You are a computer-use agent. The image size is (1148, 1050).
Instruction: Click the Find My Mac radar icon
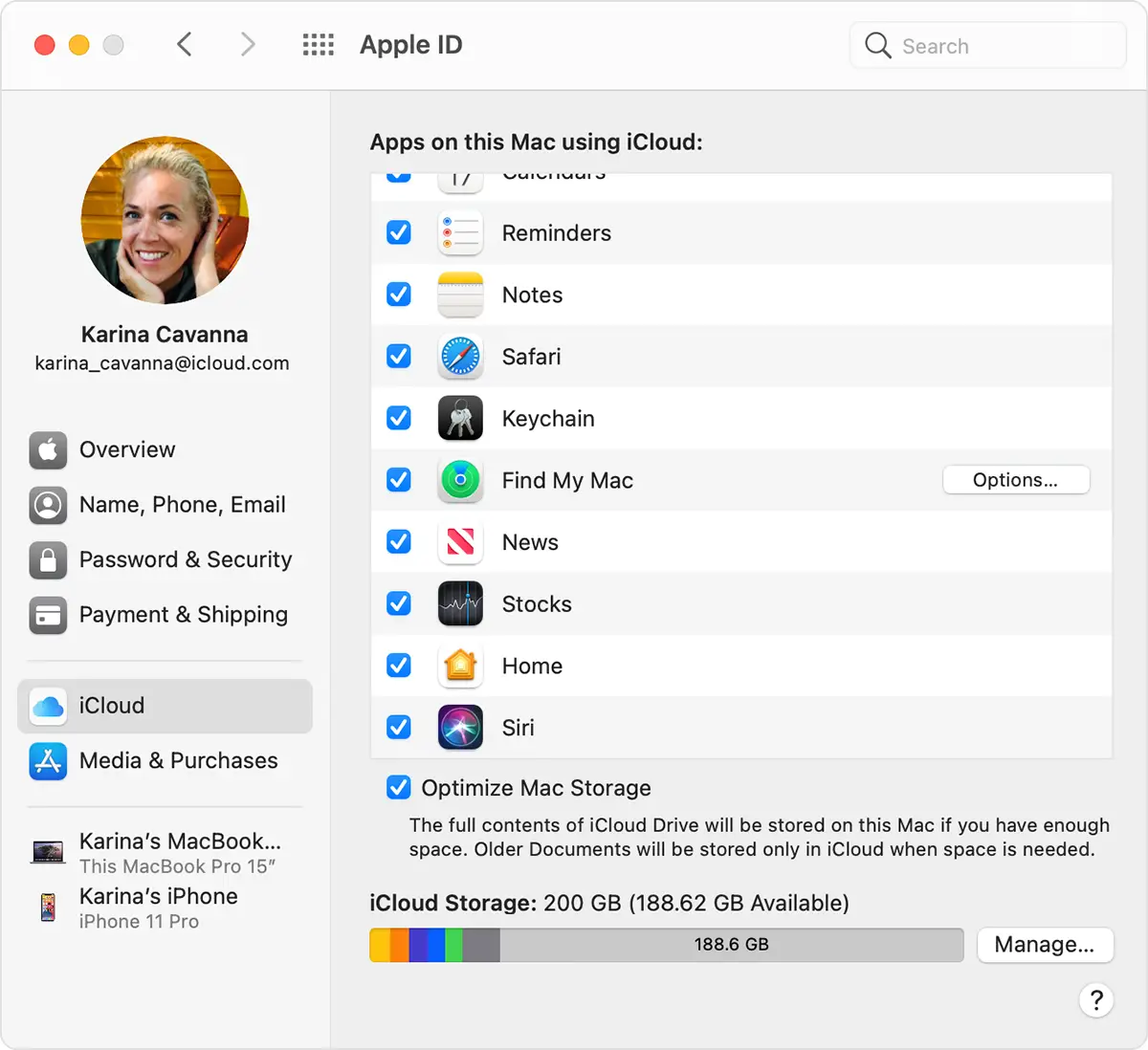coord(460,480)
